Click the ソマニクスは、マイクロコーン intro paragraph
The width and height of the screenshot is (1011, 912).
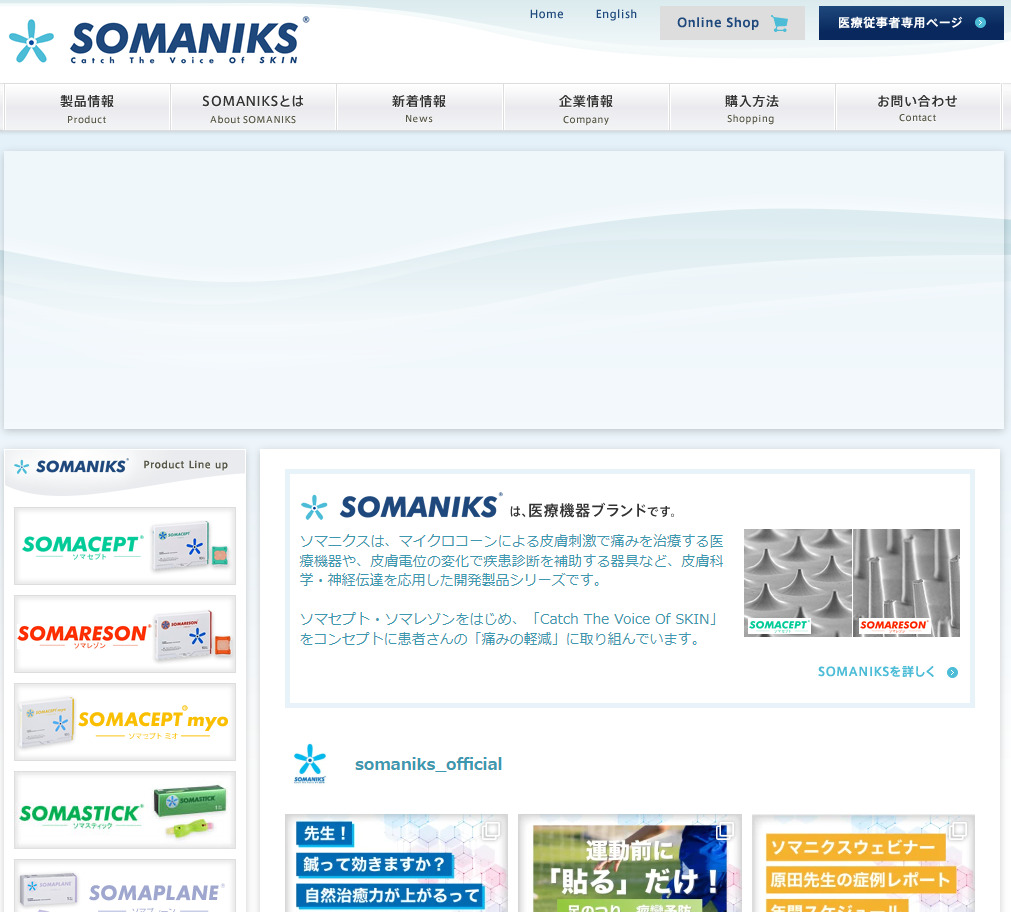click(x=511, y=560)
